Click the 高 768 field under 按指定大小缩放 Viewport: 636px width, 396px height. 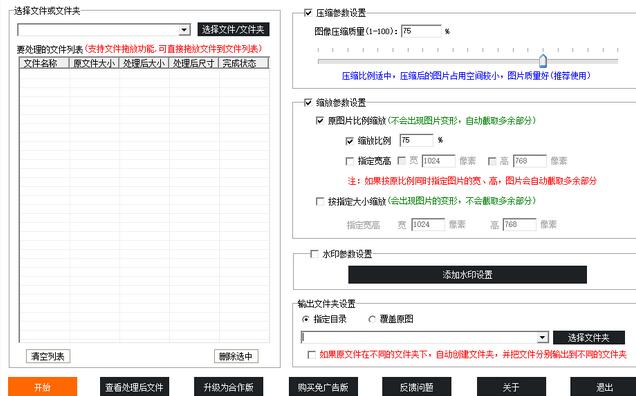click(x=520, y=224)
